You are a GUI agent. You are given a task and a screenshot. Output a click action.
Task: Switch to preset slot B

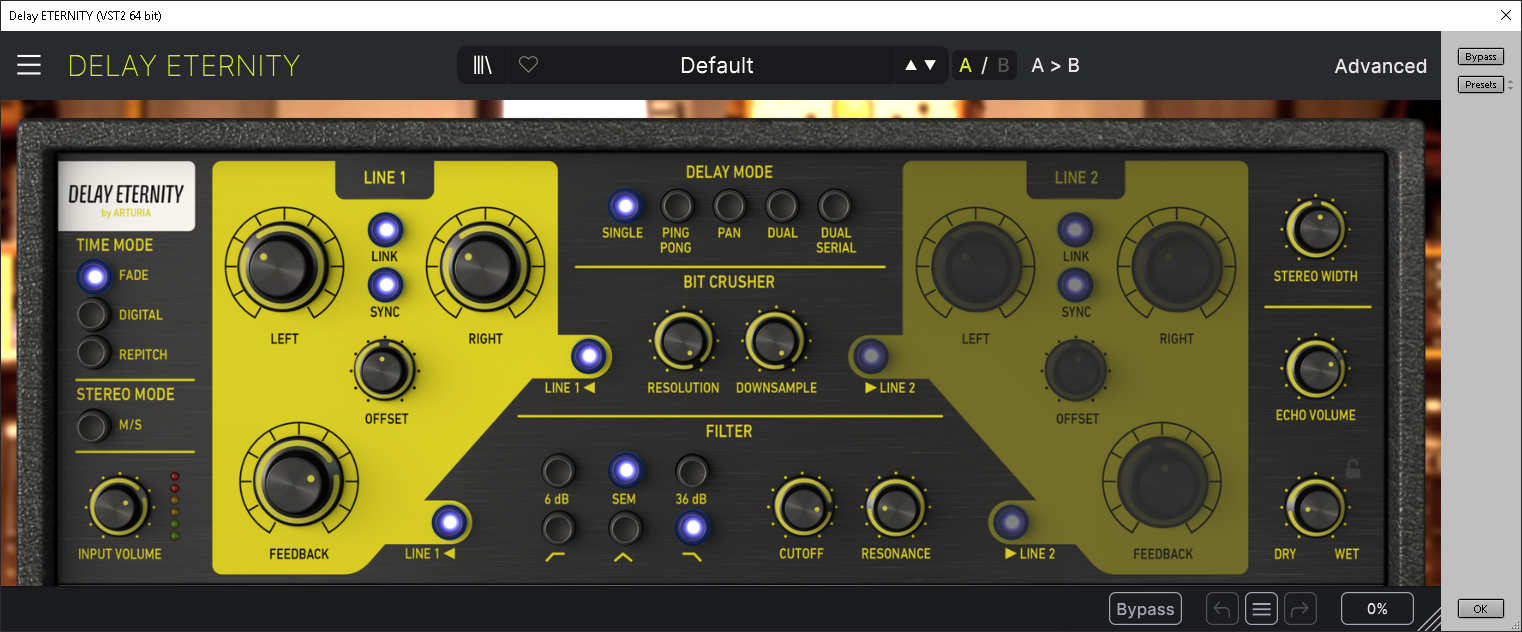[x=1003, y=66]
